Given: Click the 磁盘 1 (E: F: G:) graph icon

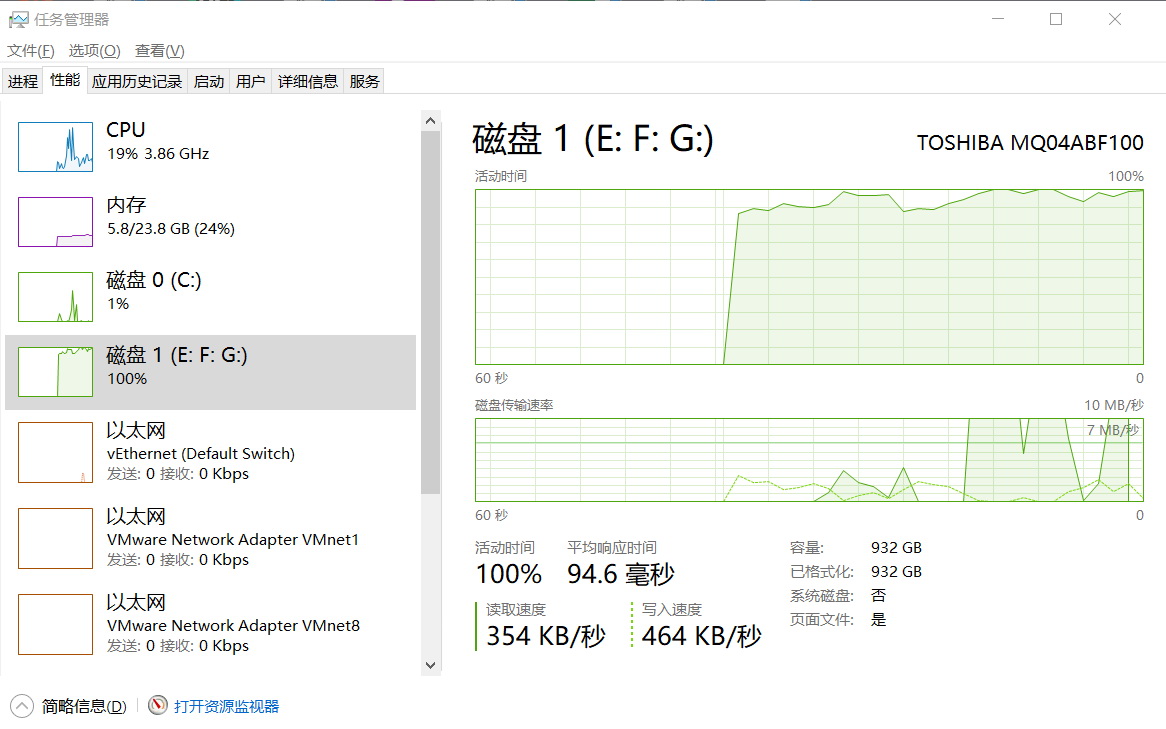Looking at the screenshot, I should click(55, 372).
